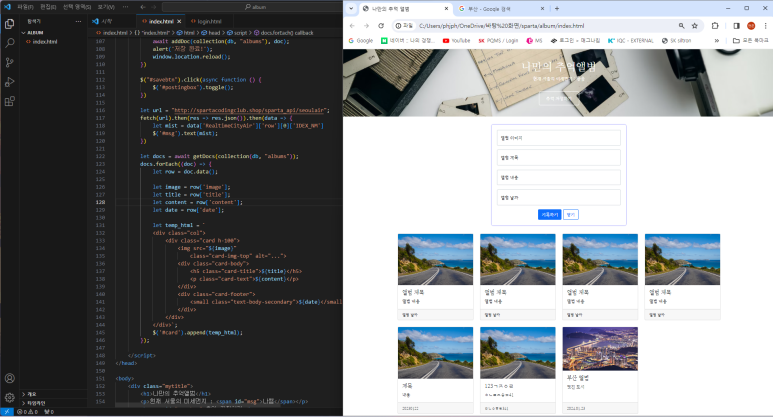The height and width of the screenshot is (417, 773).
Task: Go forward with the VS Code navigation arrow
Action: click(x=154, y=7)
